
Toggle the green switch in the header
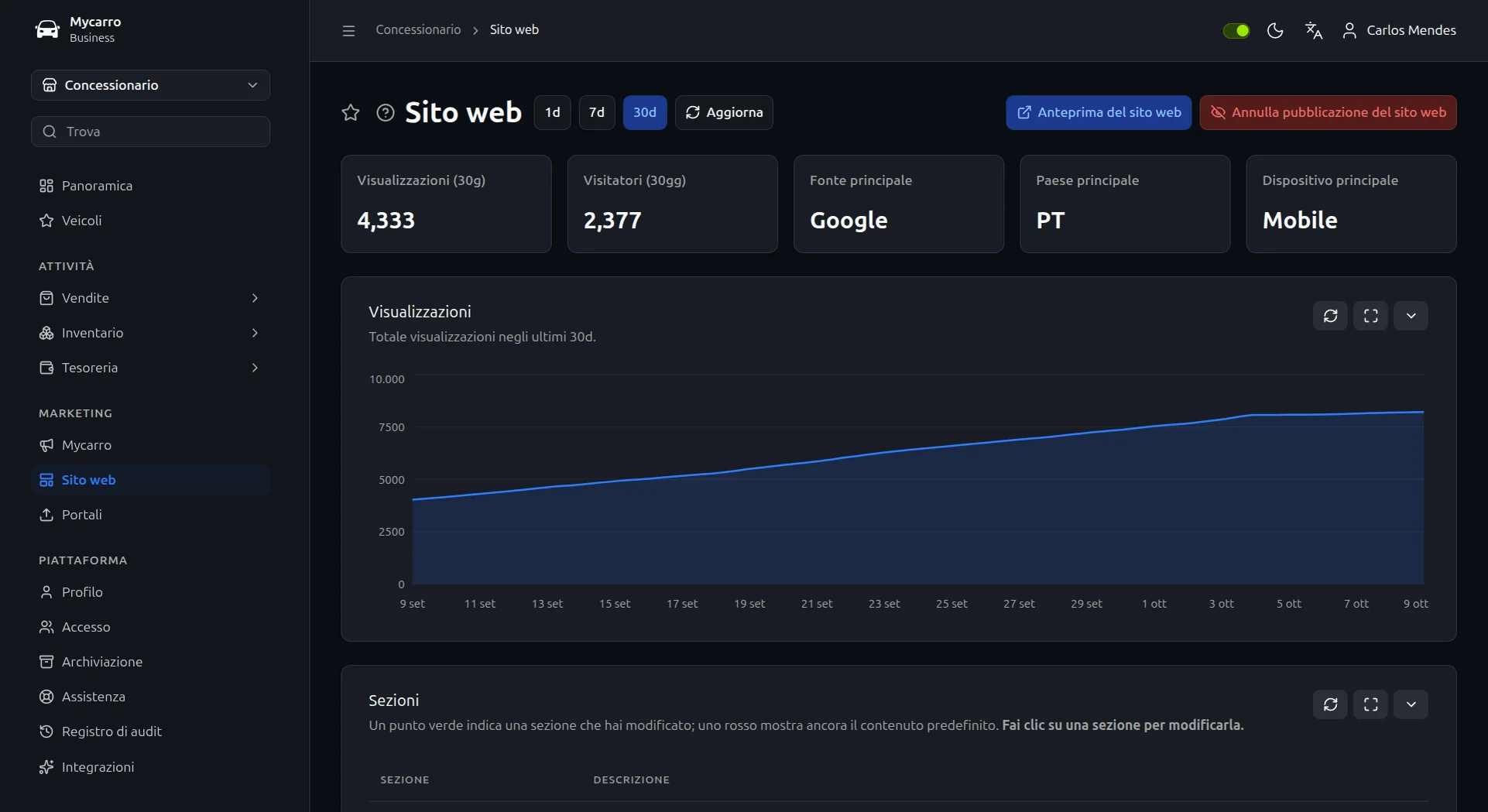1236,30
